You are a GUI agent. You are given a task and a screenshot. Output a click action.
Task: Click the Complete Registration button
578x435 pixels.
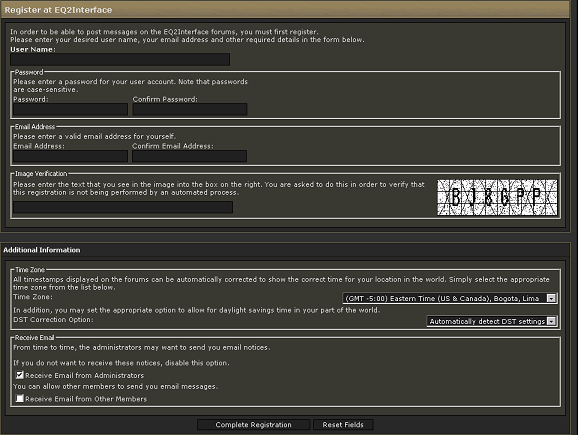pyautogui.click(x=254, y=425)
